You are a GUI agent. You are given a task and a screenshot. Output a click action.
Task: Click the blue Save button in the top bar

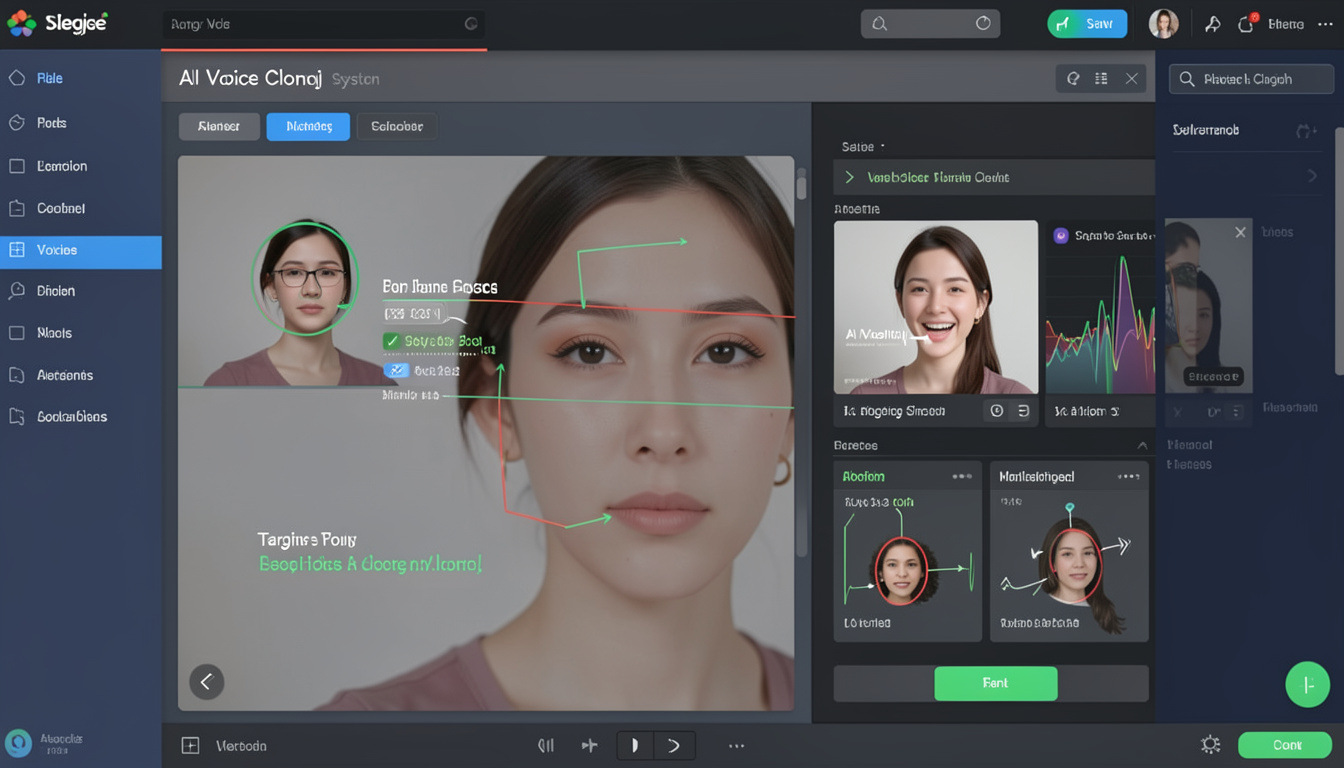tap(1087, 22)
